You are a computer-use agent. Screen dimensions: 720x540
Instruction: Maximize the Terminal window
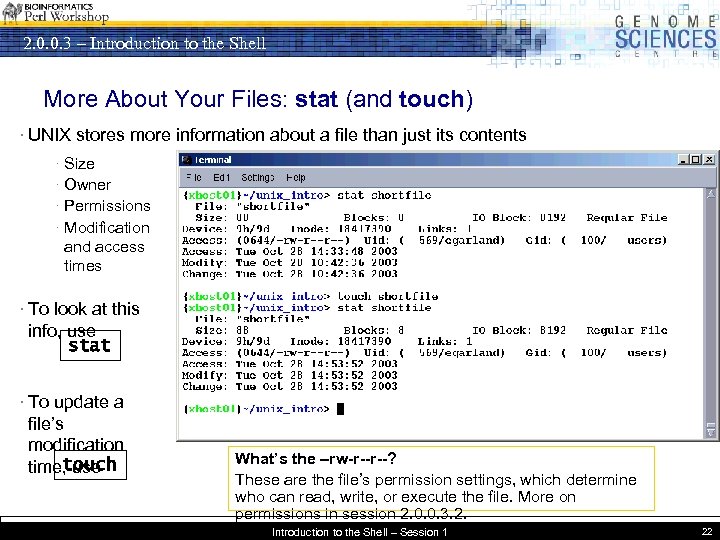pyautogui.click(x=696, y=160)
